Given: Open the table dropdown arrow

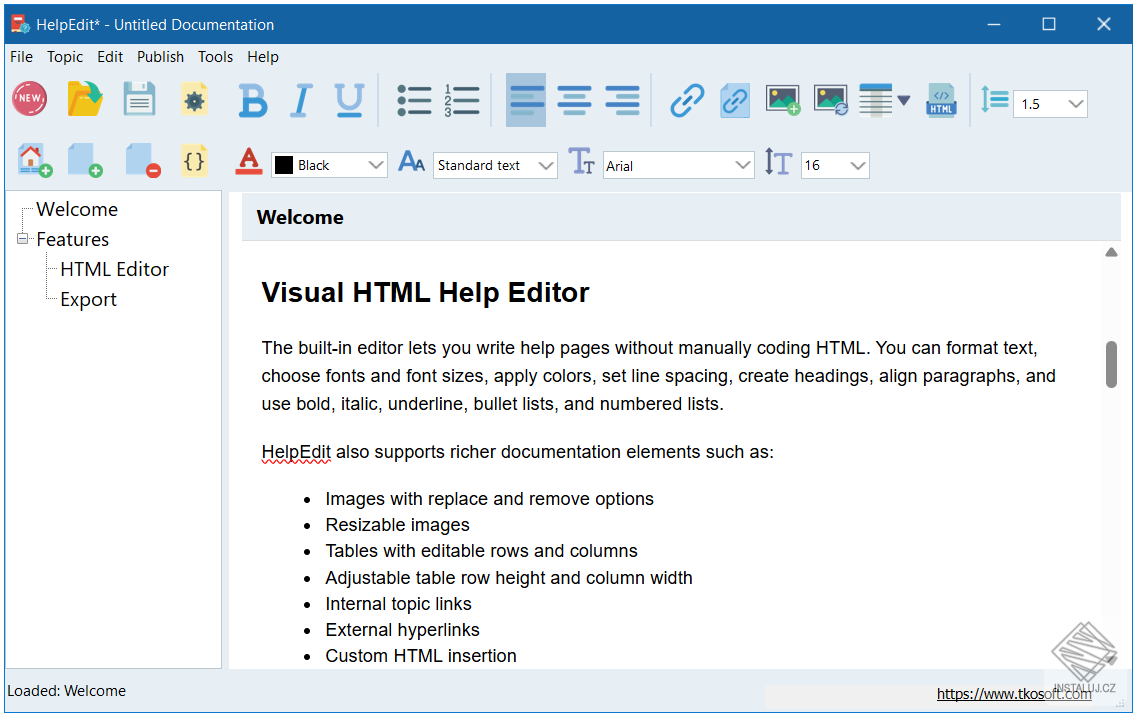Looking at the screenshot, I should pyautogui.click(x=903, y=100).
